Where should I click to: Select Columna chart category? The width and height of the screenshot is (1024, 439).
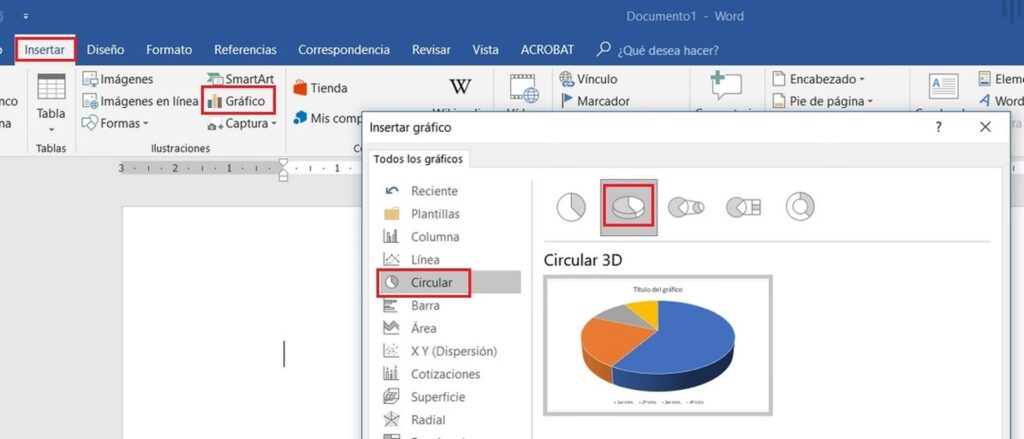[434, 237]
